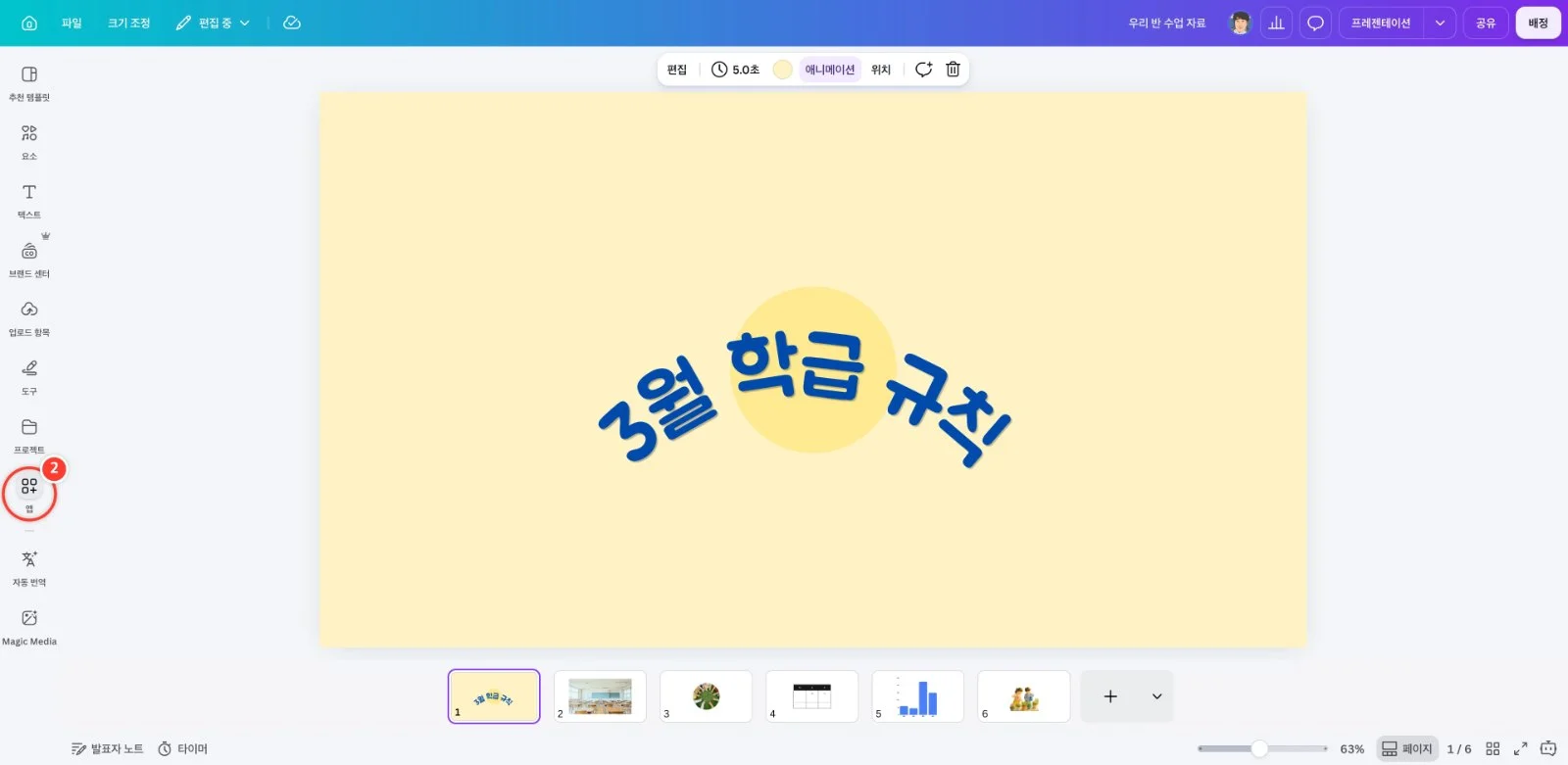Image resolution: width=1568 pixels, height=765 pixels.
Task: Open 발표자 노트 presenter notes
Action: click(107, 748)
